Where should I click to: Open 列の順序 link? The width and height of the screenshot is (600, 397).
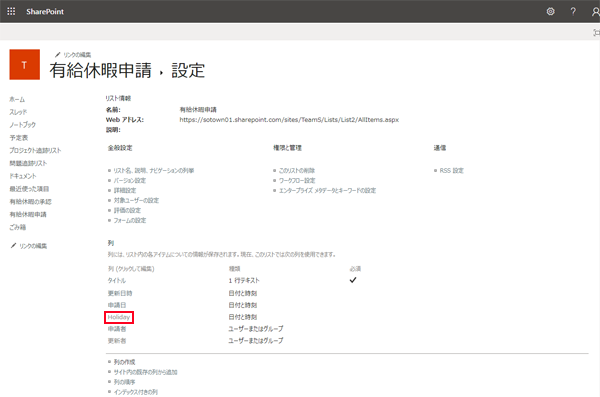(x=124, y=382)
